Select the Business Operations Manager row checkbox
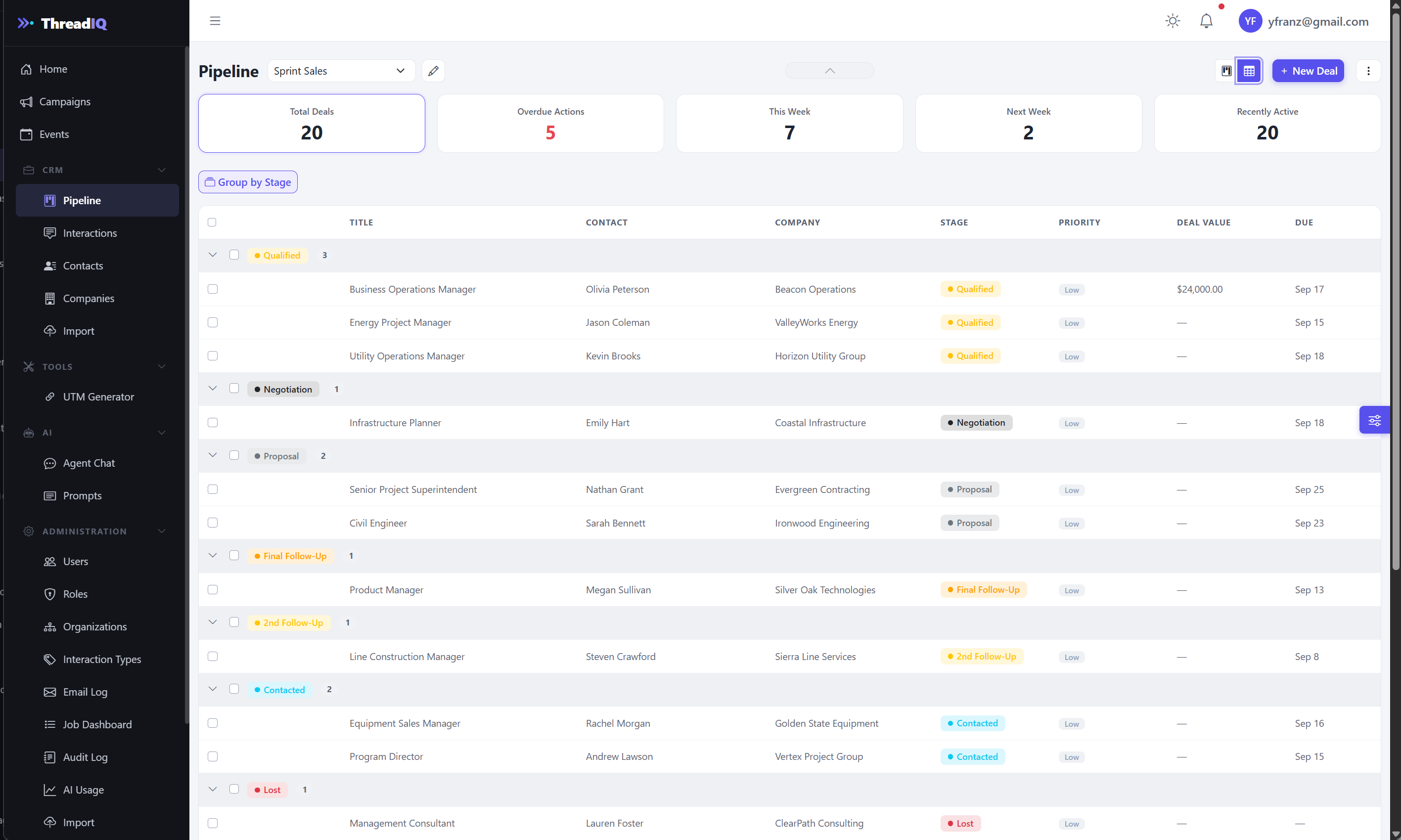This screenshot has height=840, width=1401. [x=213, y=289]
